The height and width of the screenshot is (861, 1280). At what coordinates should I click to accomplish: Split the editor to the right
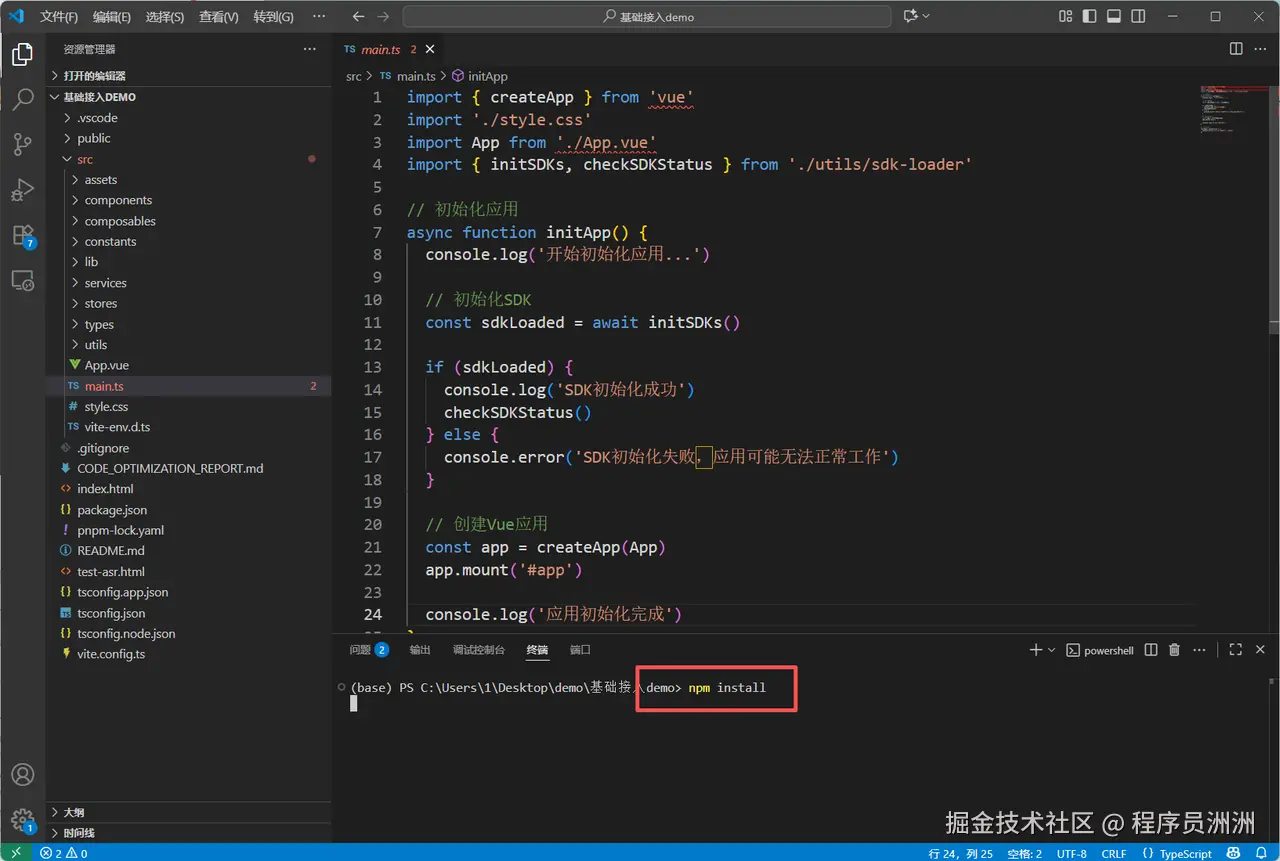(1236, 49)
